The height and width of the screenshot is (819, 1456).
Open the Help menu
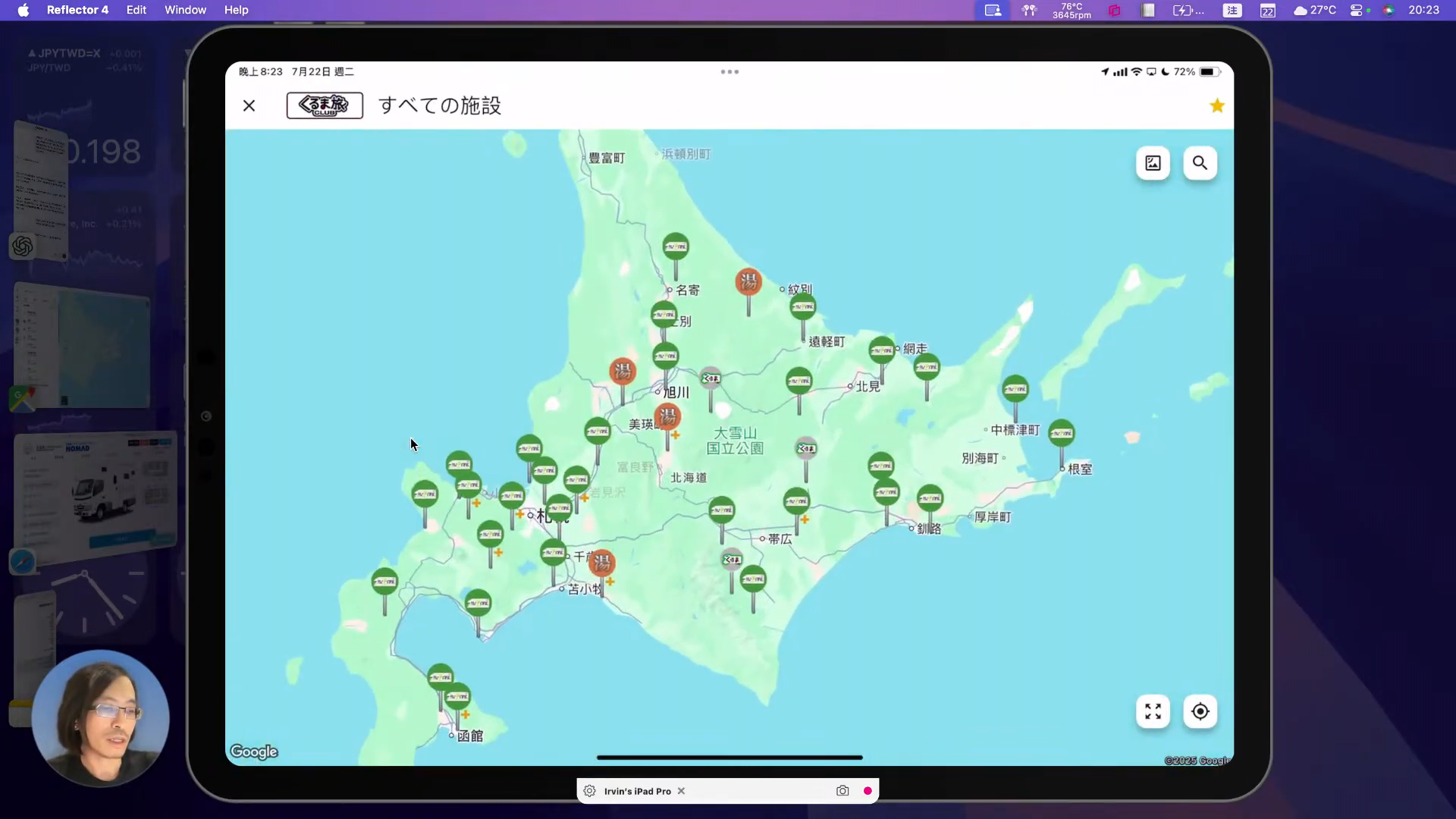(x=236, y=10)
